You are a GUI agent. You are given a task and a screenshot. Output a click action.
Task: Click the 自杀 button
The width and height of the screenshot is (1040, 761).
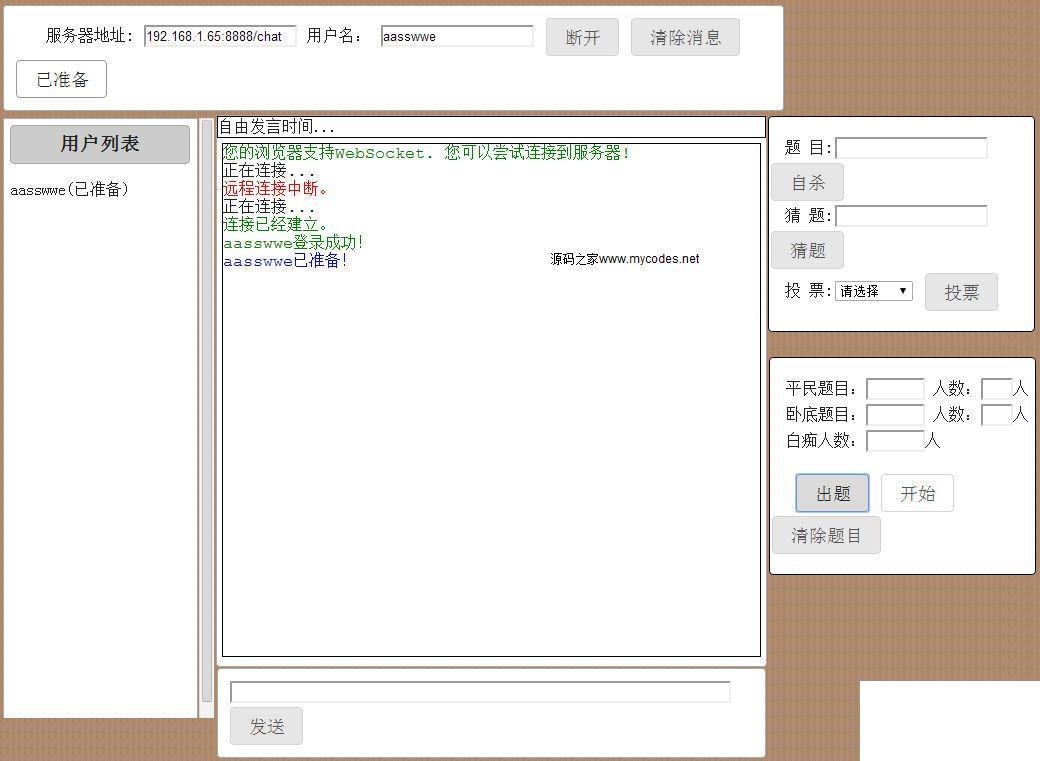(807, 182)
